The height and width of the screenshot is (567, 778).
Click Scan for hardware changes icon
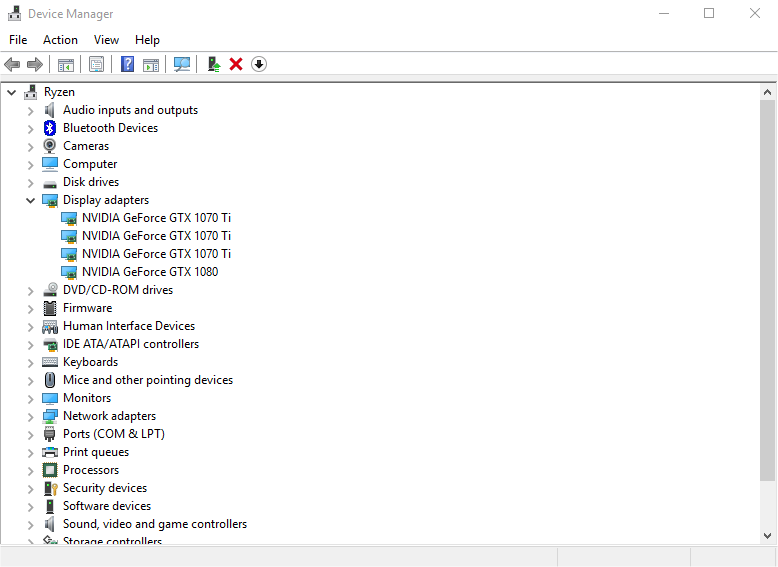click(x=182, y=64)
